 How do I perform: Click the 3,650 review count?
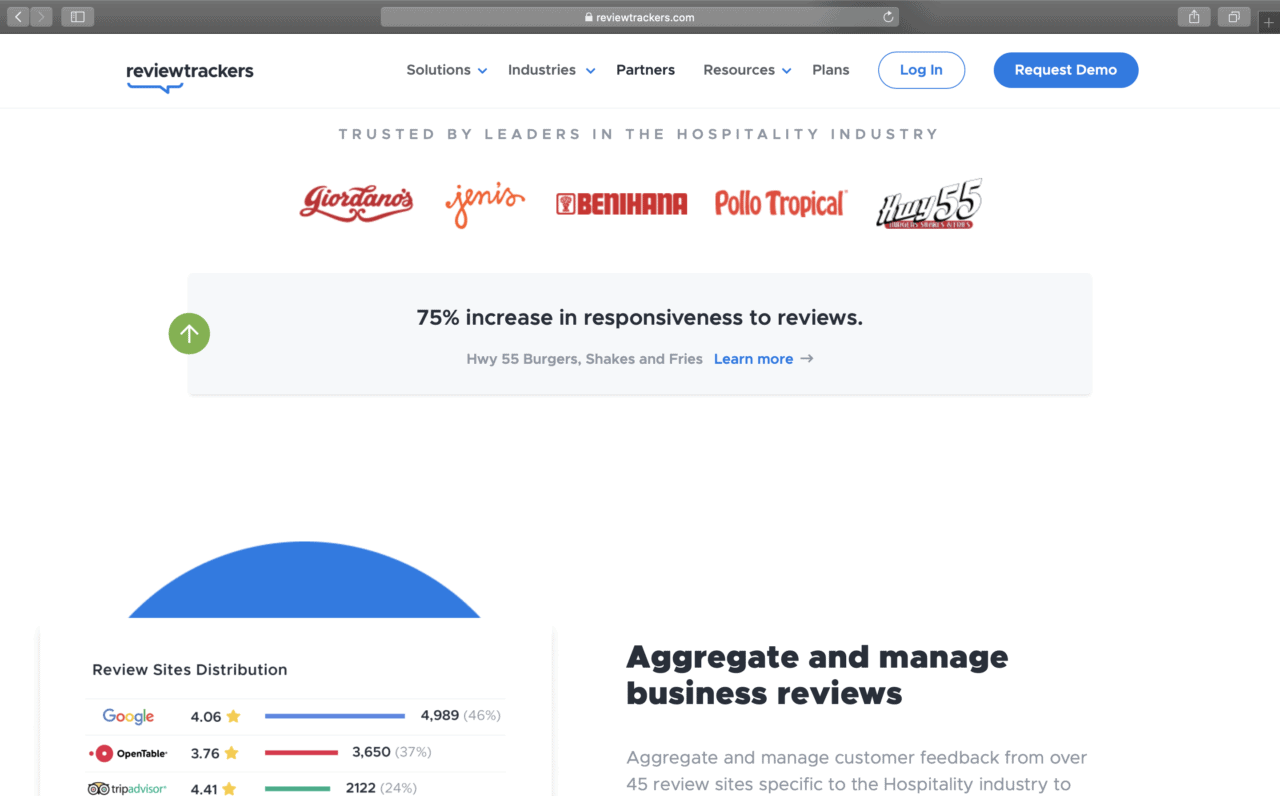[x=371, y=752]
